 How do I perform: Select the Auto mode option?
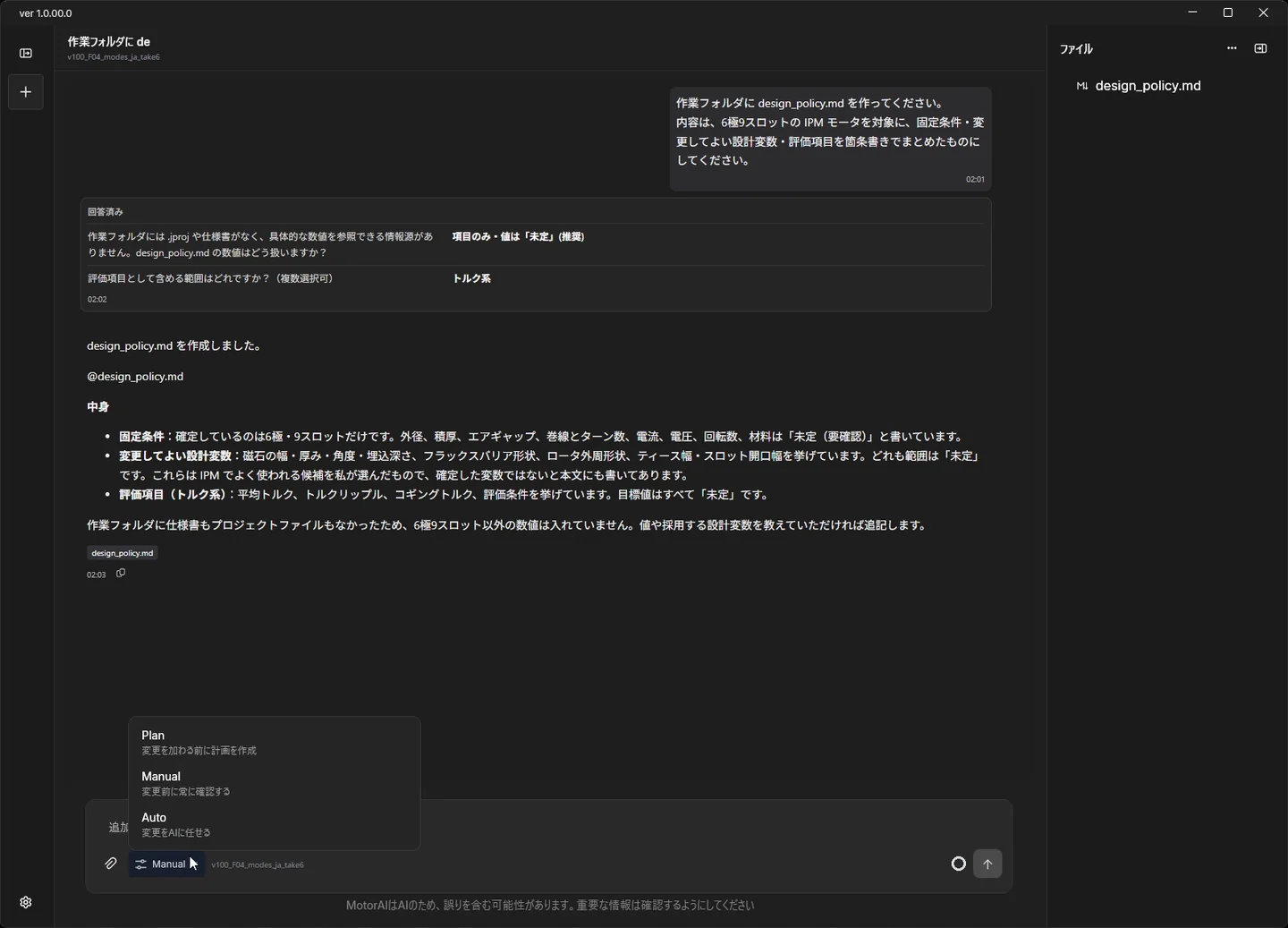(x=275, y=824)
